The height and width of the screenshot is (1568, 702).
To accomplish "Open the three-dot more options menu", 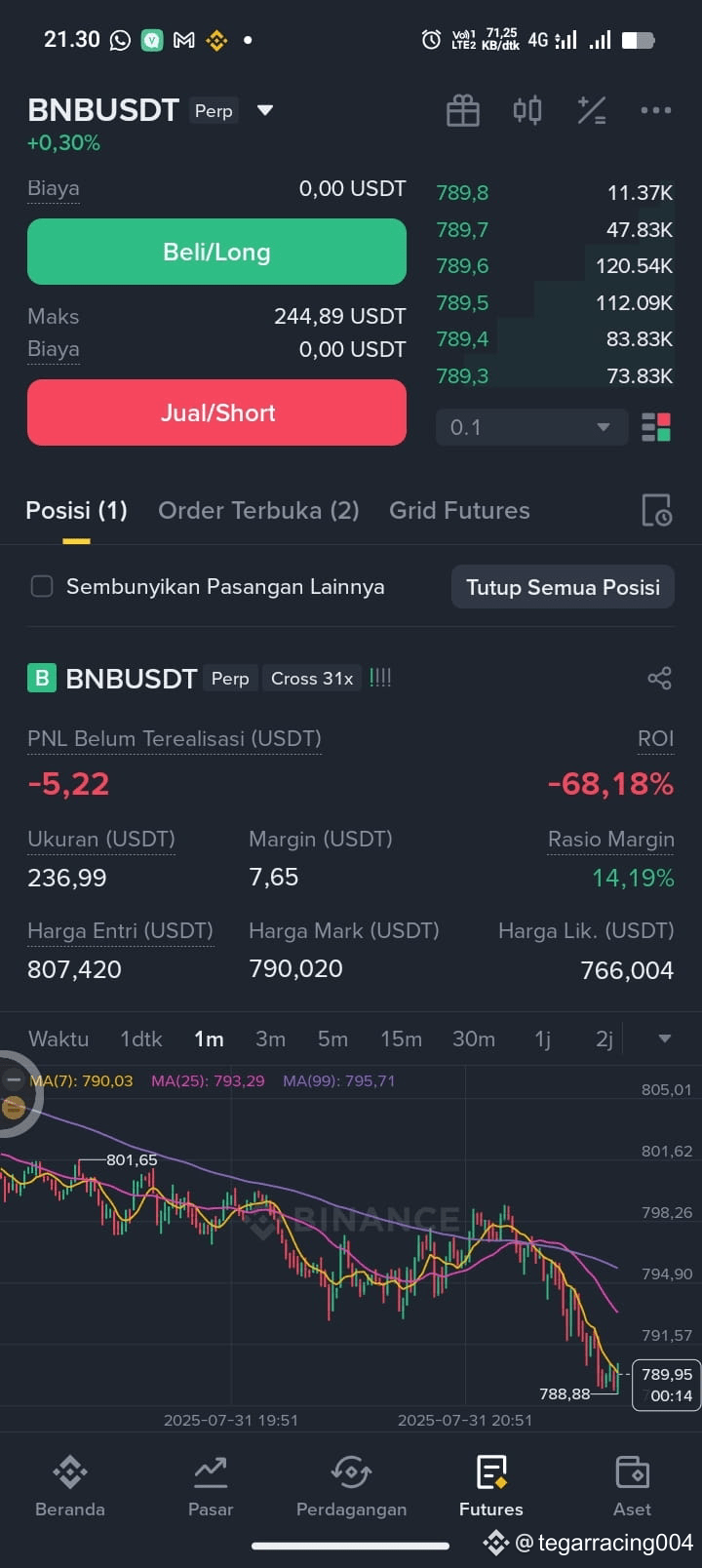I will click(x=656, y=110).
